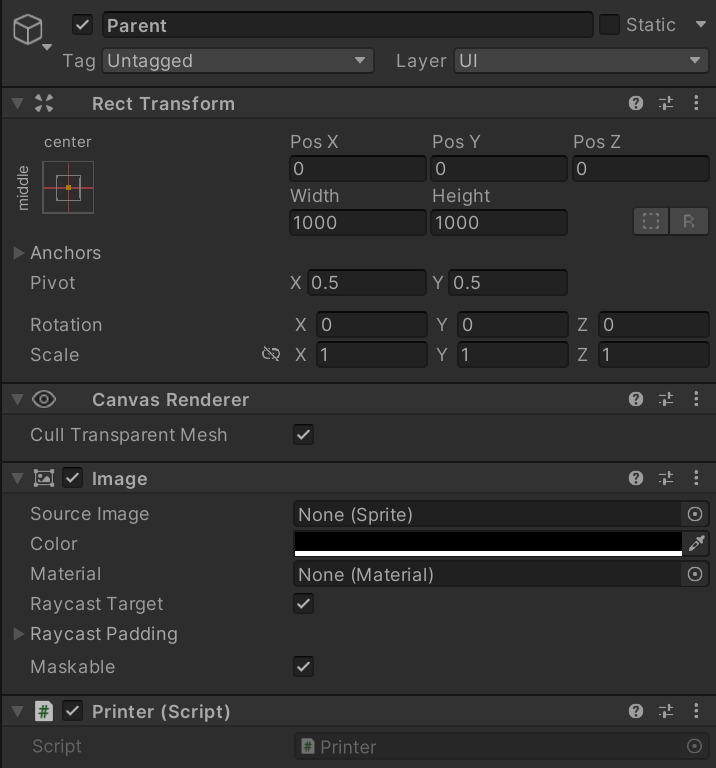The height and width of the screenshot is (768, 716).
Task: Open Source Image object picker
Action: pos(695,514)
